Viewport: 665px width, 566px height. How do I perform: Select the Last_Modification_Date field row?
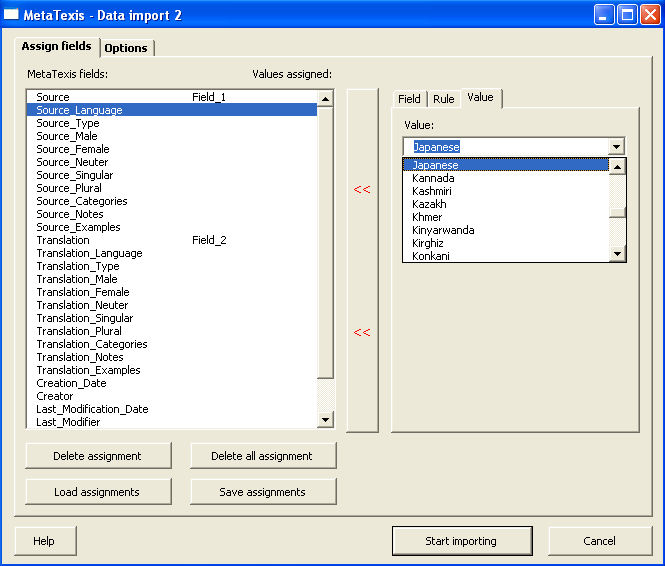172,409
